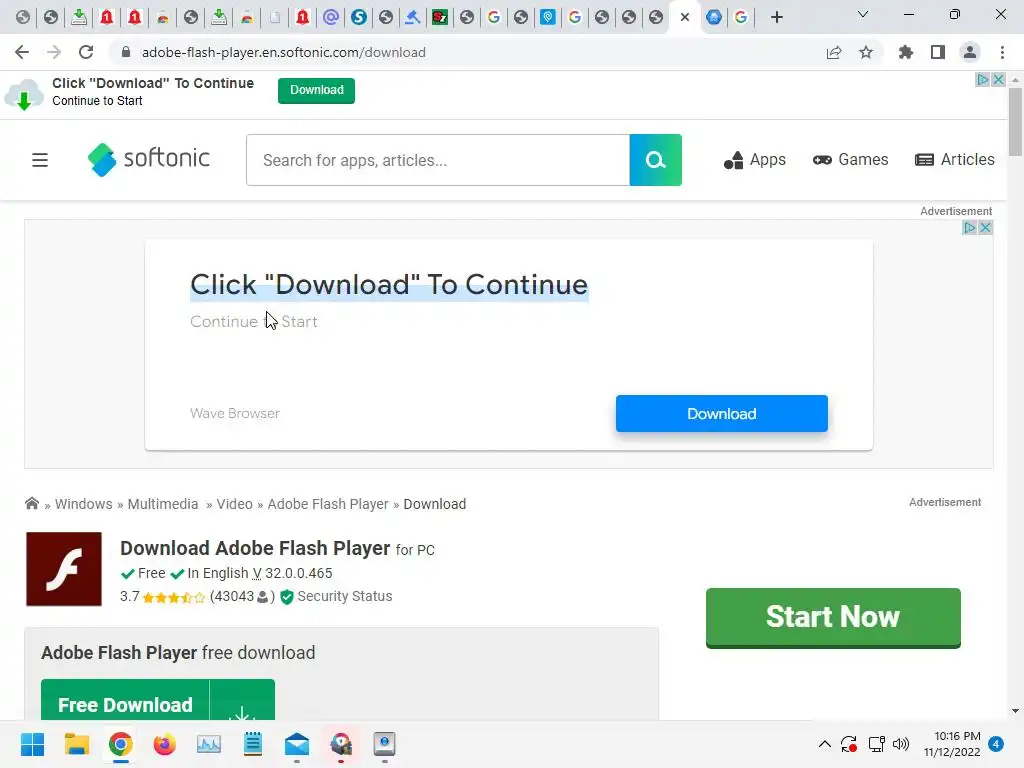The height and width of the screenshot is (768, 1024).
Task: Click the star rating display
Action: pos(174,597)
